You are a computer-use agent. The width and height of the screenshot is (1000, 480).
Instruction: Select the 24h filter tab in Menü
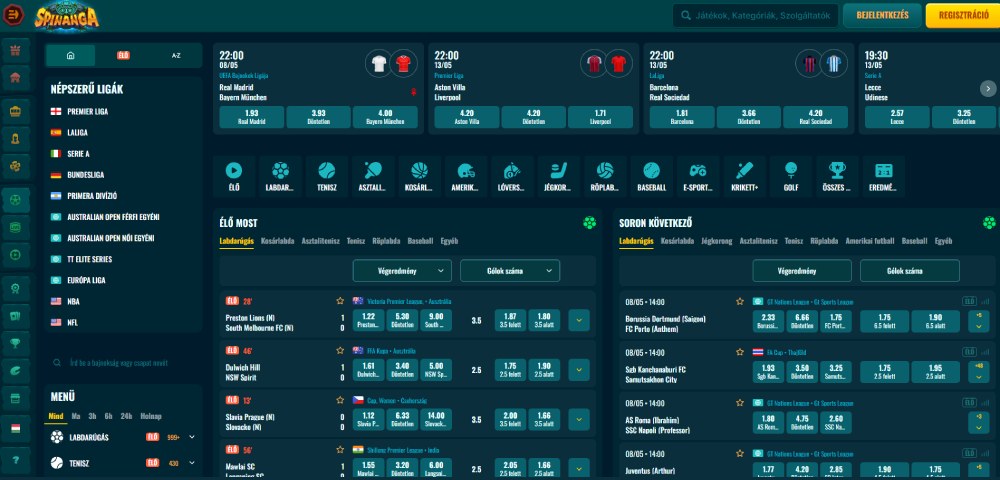click(127, 415)
